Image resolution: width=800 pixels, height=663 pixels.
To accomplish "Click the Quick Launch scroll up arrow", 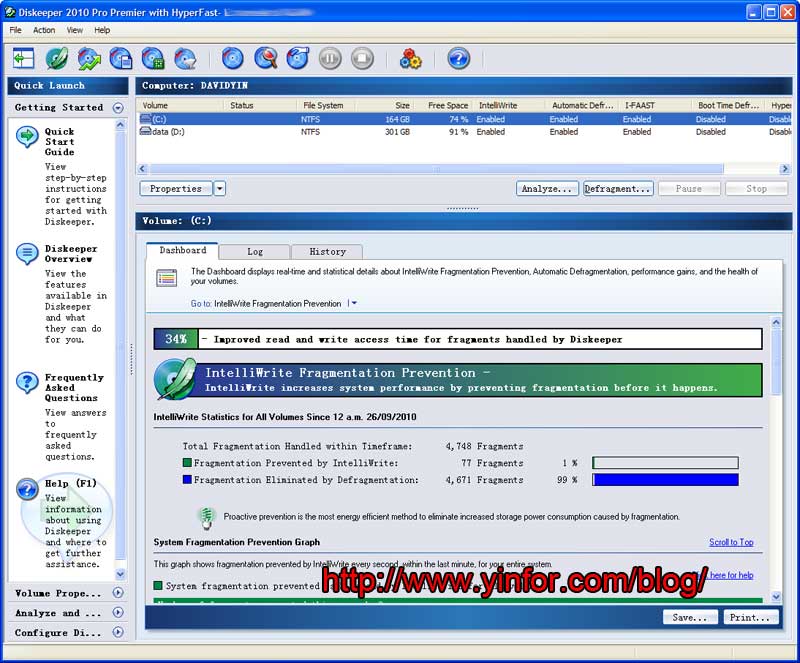I will (120, 125).
